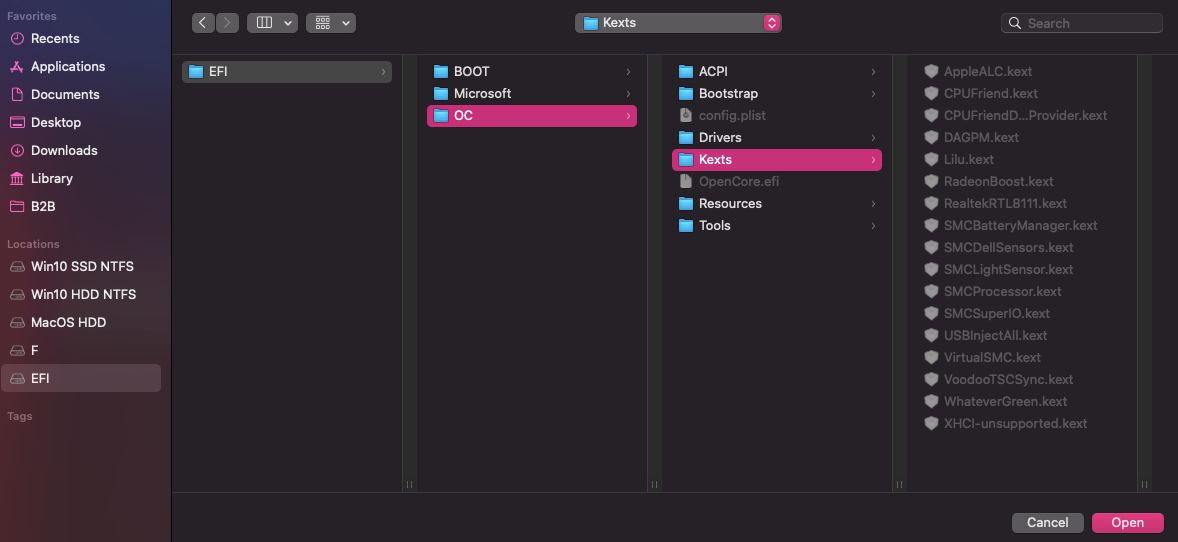Click the Win10 HDD NTFS drive icon
Image resolution: width=1178 pixels, height=542 pixels.
tap(17, 295)
